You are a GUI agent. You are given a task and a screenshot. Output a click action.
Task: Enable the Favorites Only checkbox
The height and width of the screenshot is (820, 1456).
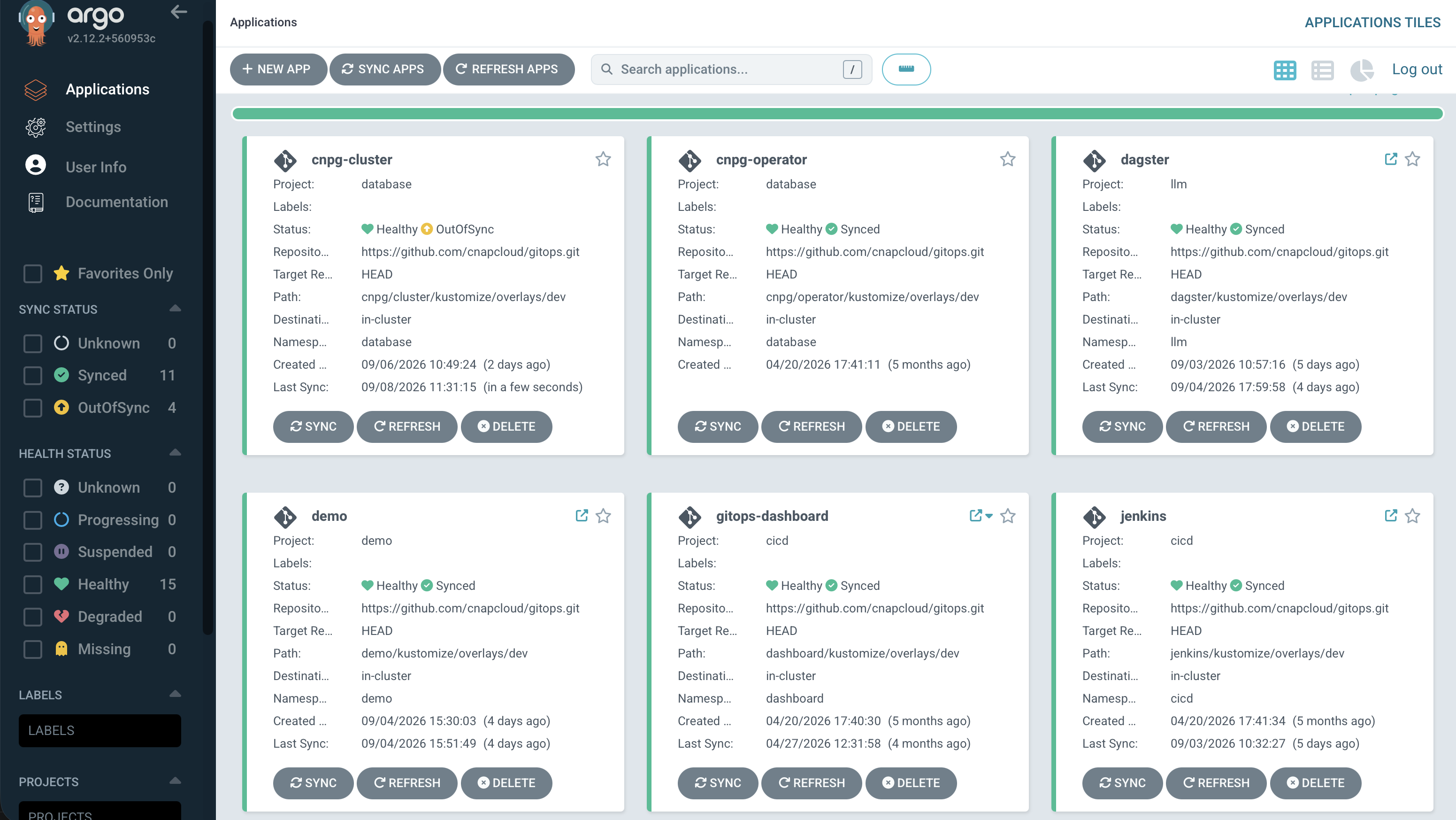click(x=33, y=274)
